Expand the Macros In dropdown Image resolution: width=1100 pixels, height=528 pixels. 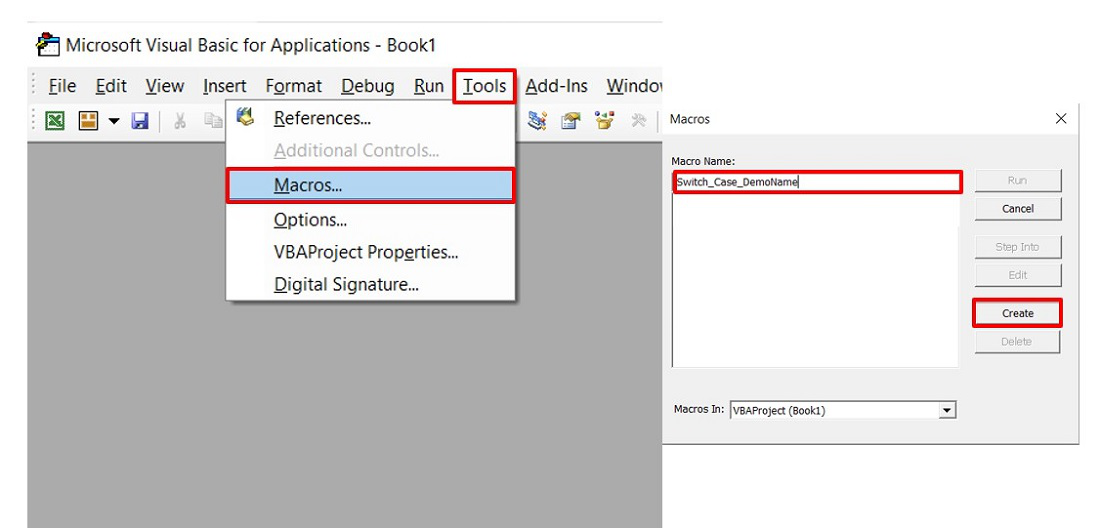point(947,410)
